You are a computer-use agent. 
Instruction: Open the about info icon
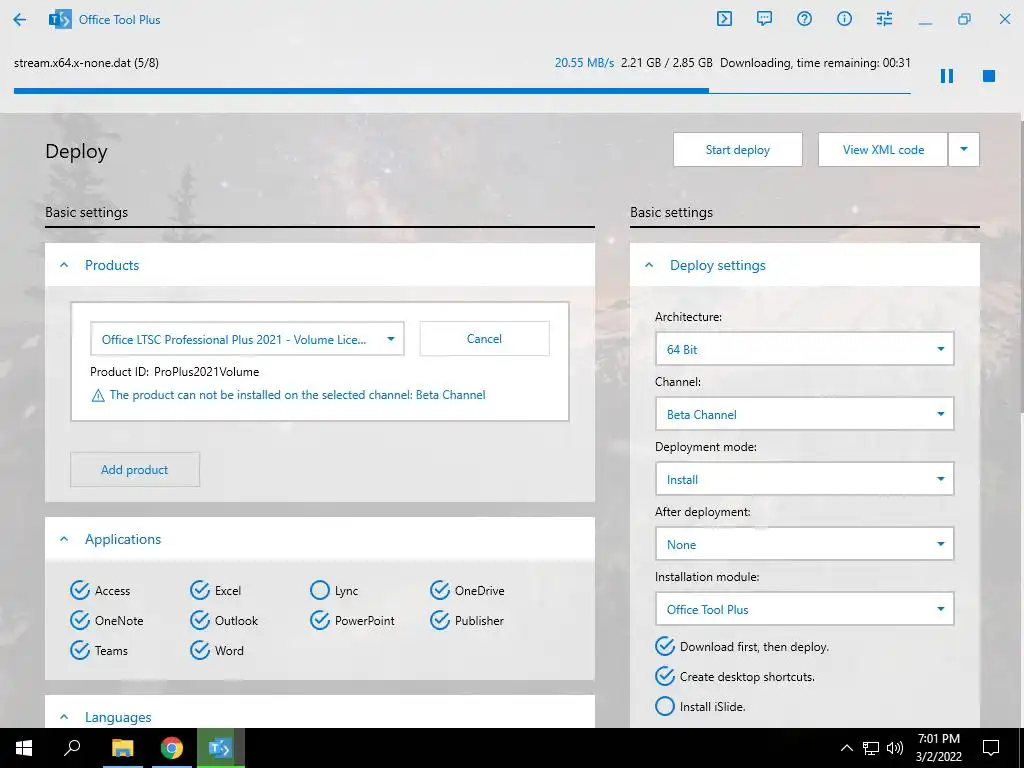(x=844, y=19)
